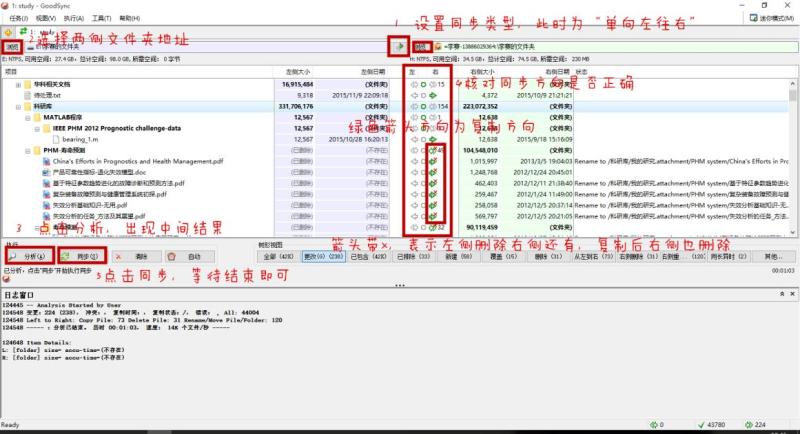Screen dimensions: 800x434
Task: Click the 自动 Auto clock button
Action: point(190,257)
